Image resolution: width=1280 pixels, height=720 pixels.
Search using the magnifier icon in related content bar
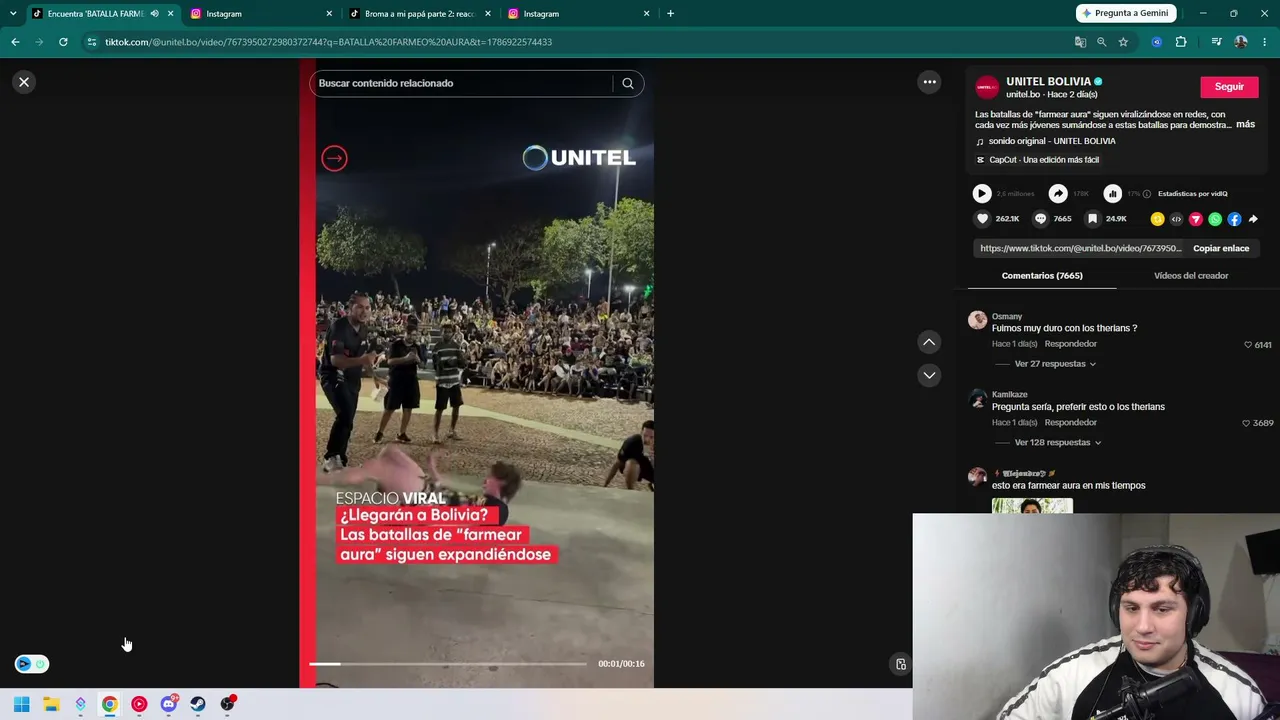click(628, 83)
